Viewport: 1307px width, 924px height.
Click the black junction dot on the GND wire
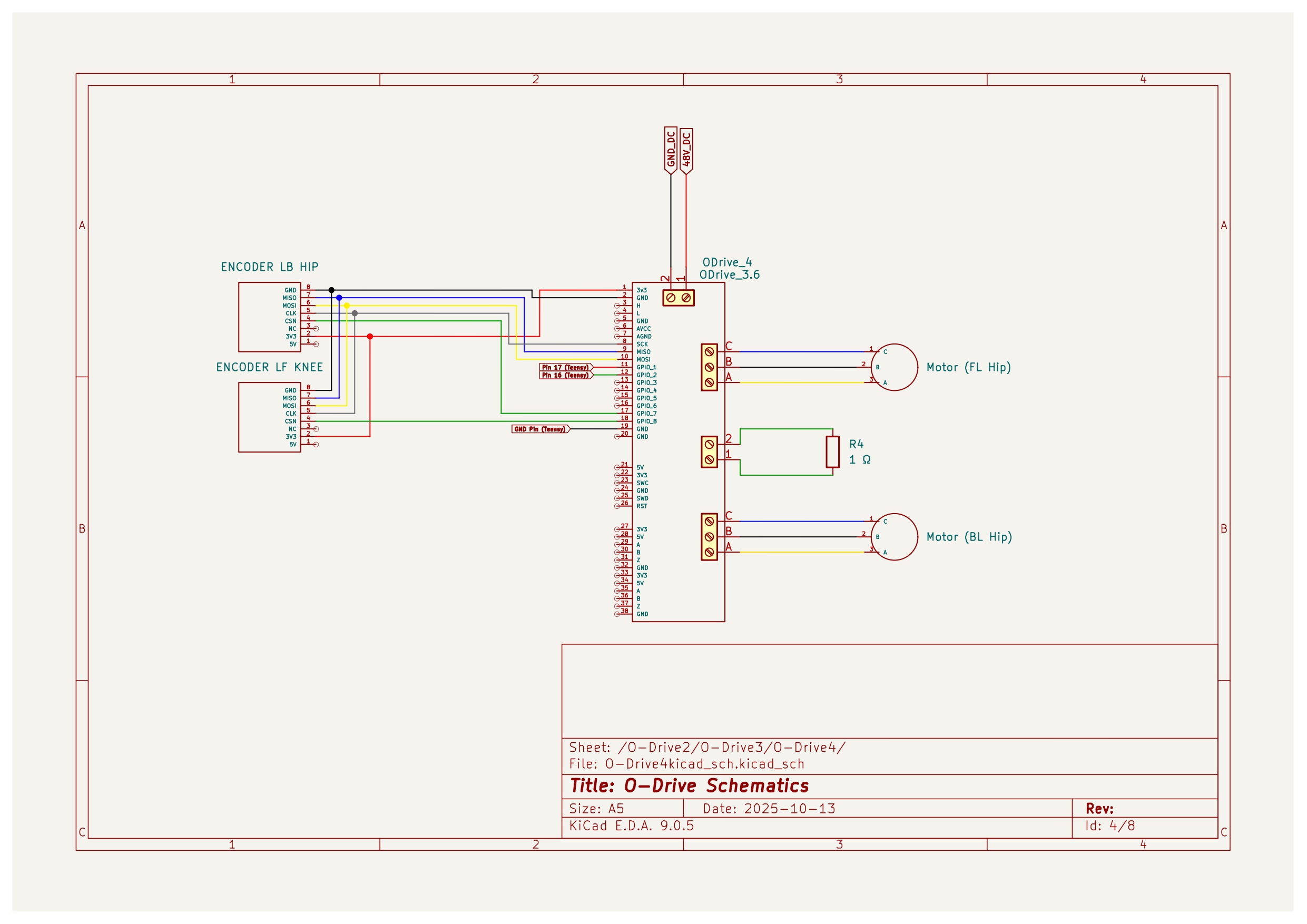click(331, 290)
